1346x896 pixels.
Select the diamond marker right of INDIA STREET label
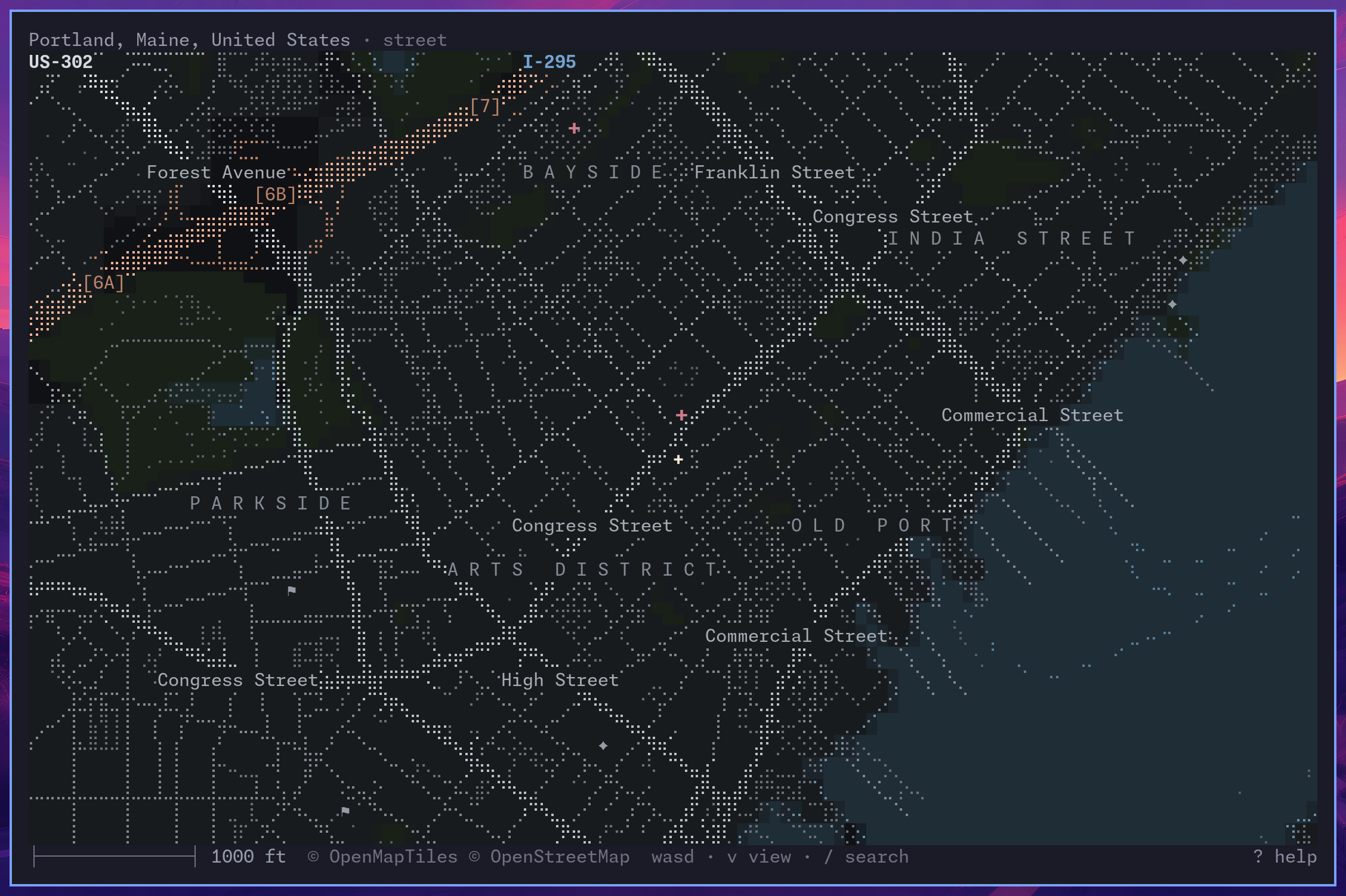click(x=1183, y=260)
